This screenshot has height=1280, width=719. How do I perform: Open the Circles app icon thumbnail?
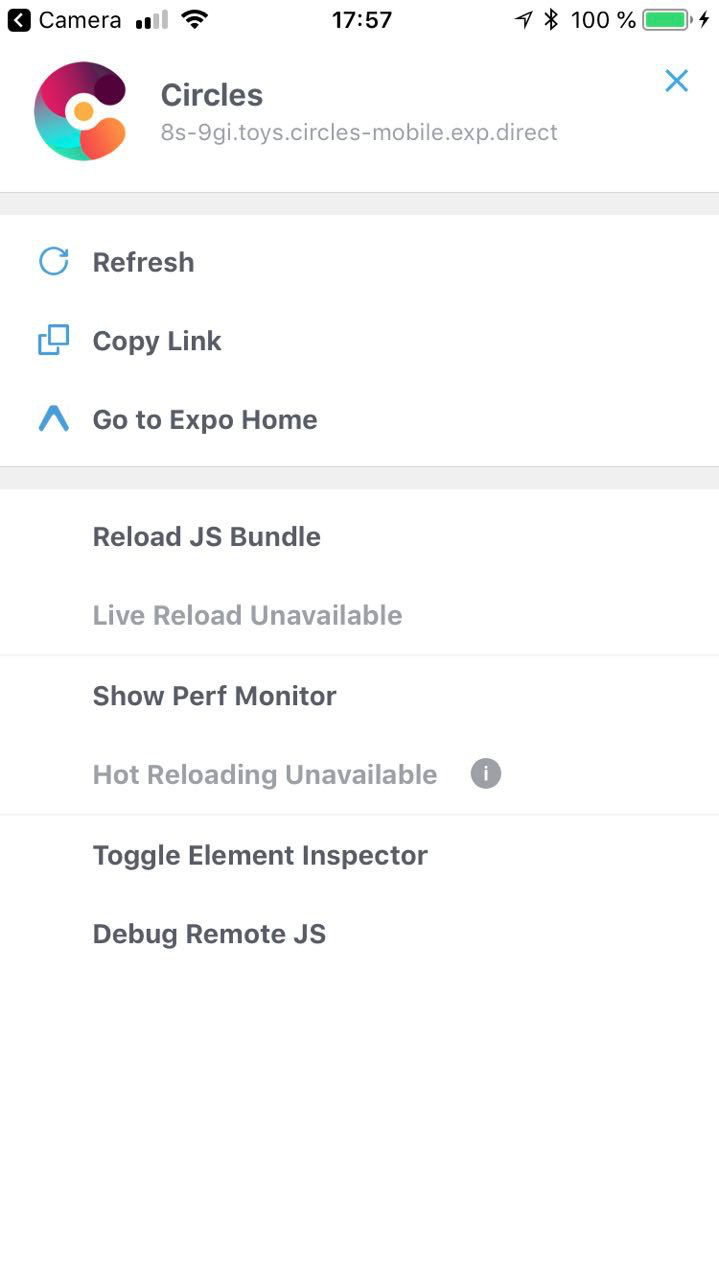(x=80, y=111)
